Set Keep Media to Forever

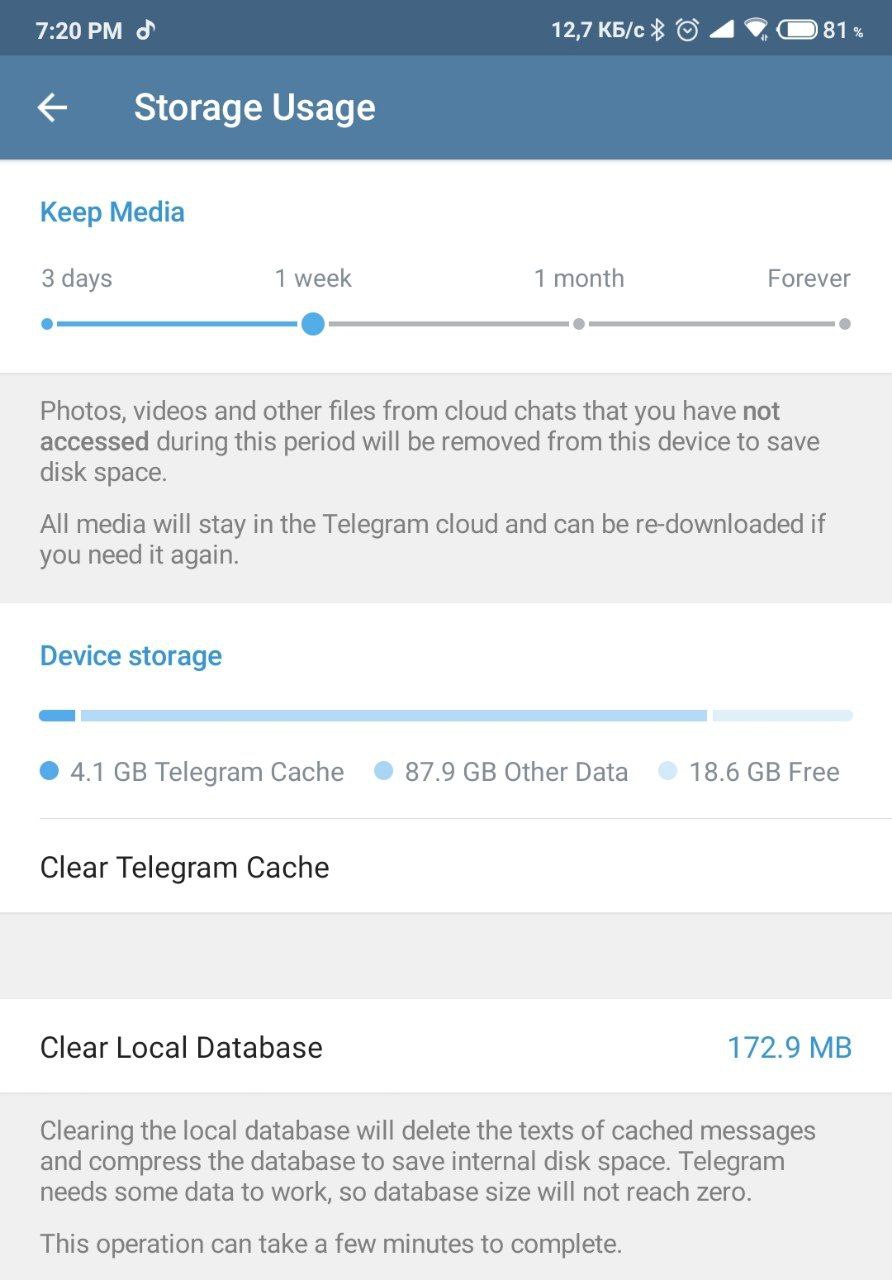(x=845, y=324)
